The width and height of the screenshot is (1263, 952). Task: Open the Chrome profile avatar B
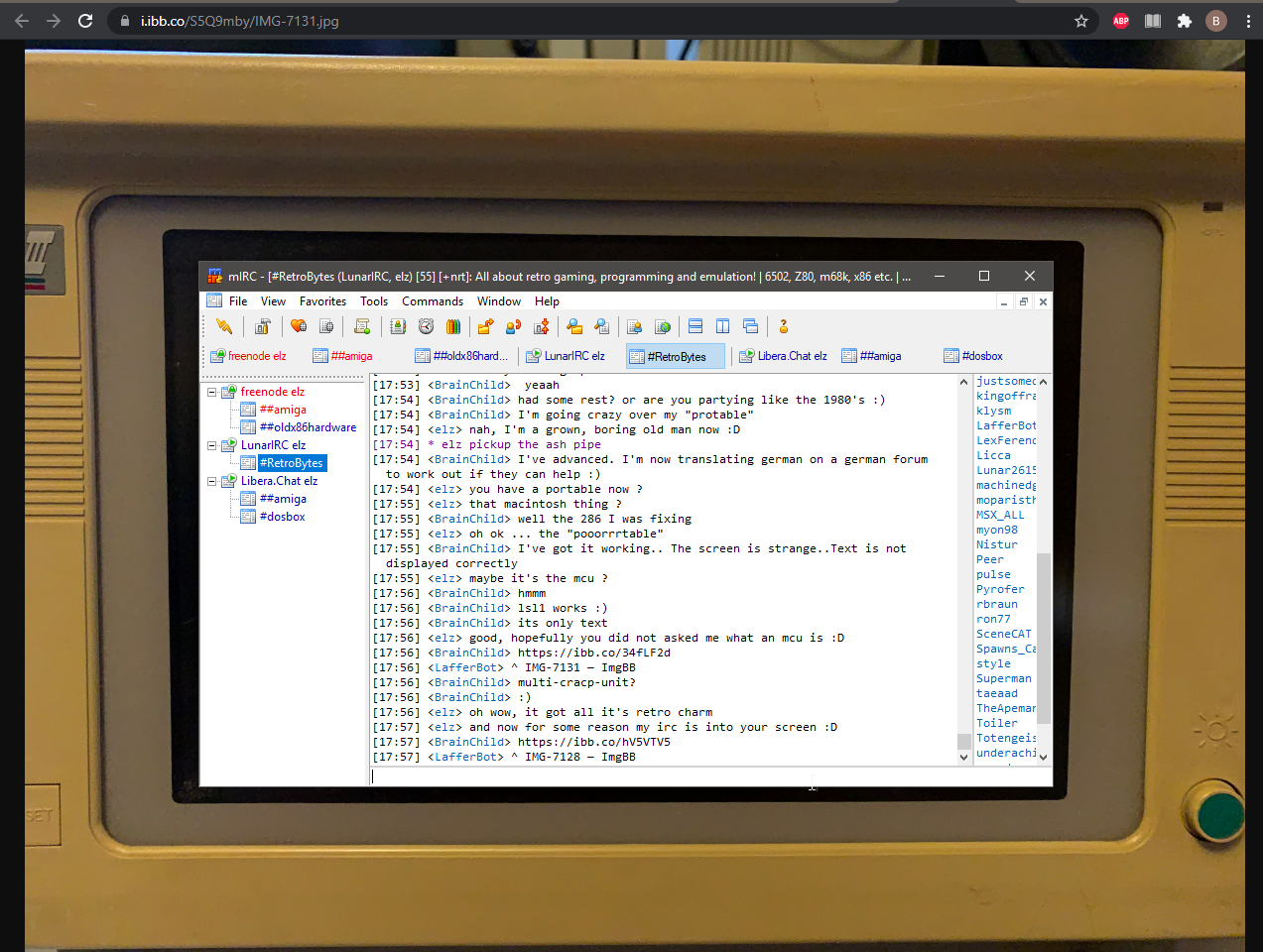[x=1216, y=21]
